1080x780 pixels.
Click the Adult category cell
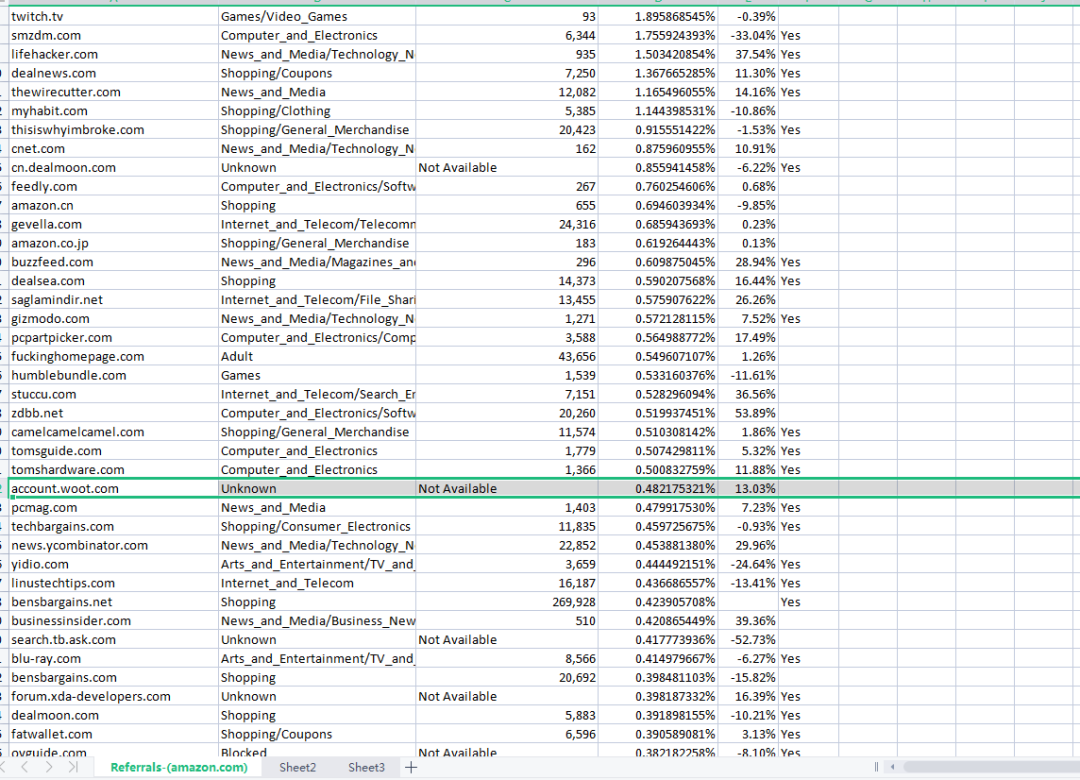(x=317, y=356)
